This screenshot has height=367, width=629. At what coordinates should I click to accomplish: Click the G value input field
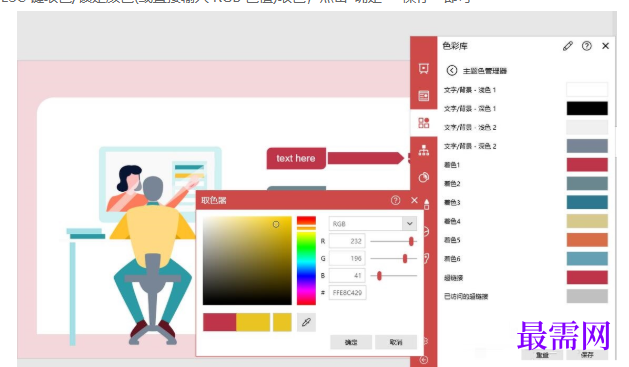click(x=347, y=258)
